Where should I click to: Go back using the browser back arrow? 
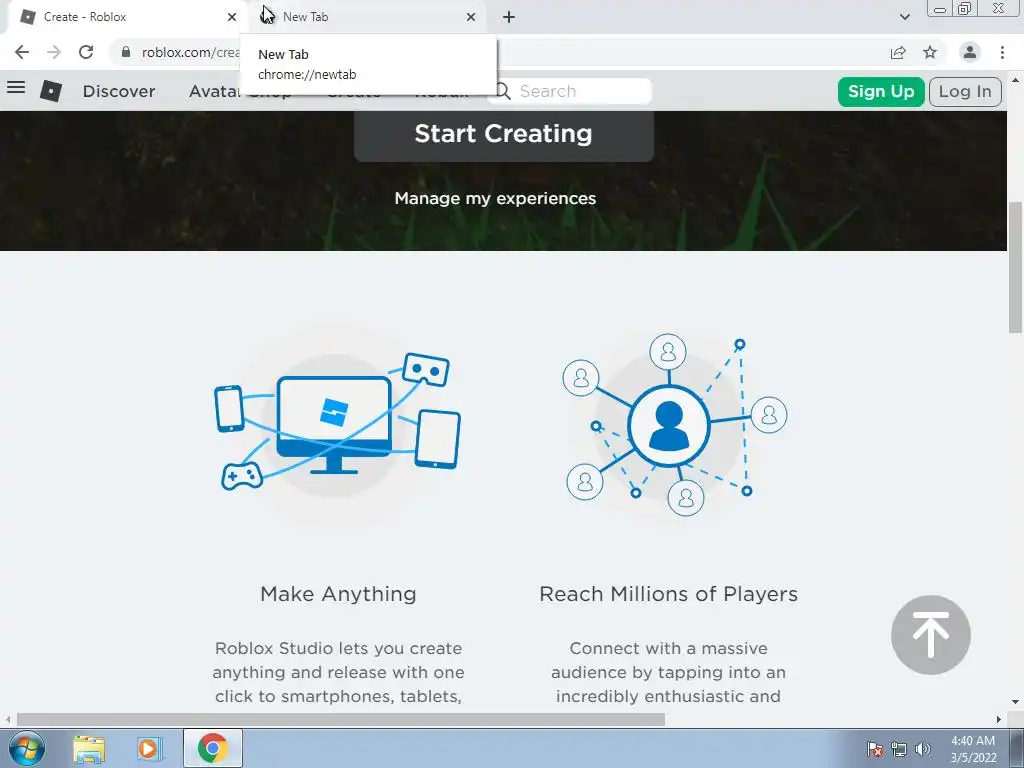[x=22, y=52]
